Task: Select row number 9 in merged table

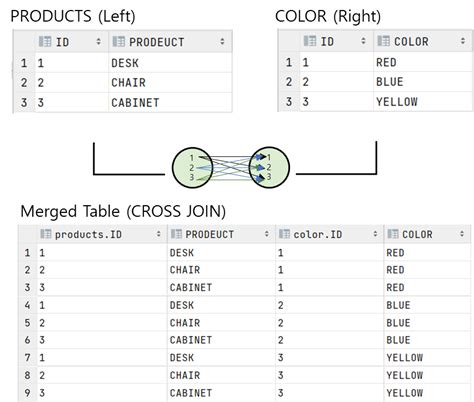Action: click(27, 393)
